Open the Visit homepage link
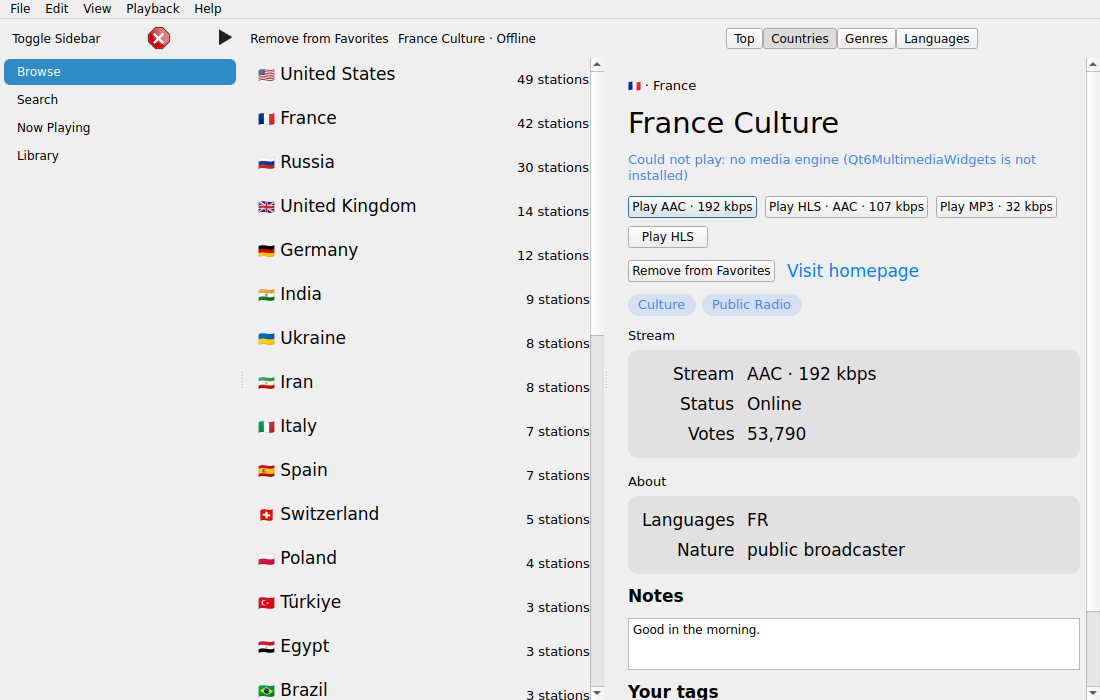1100x700 pixels. pos(852,271)
